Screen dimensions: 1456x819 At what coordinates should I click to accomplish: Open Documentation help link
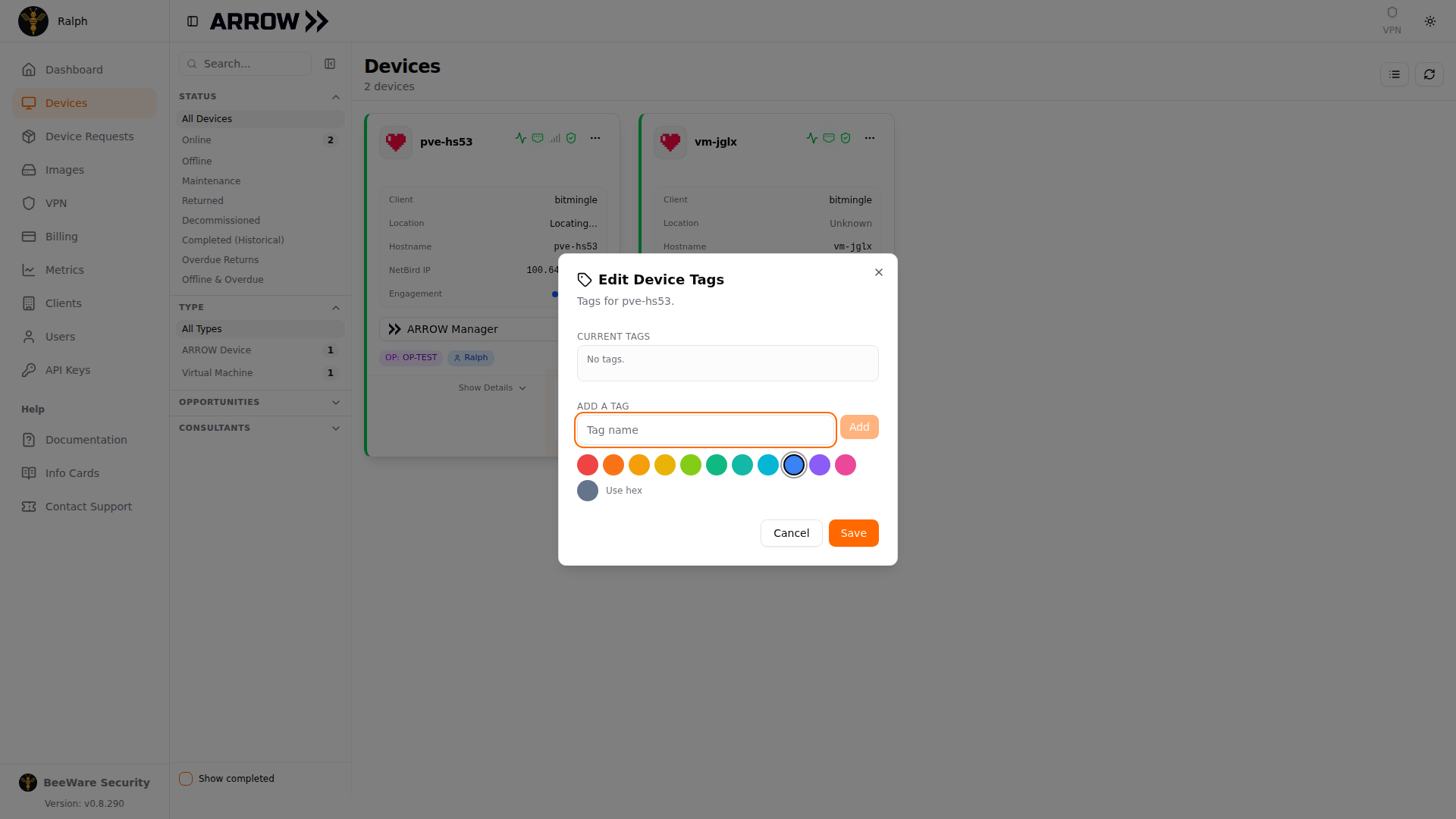pyautogui.click(x=84, y=440)
